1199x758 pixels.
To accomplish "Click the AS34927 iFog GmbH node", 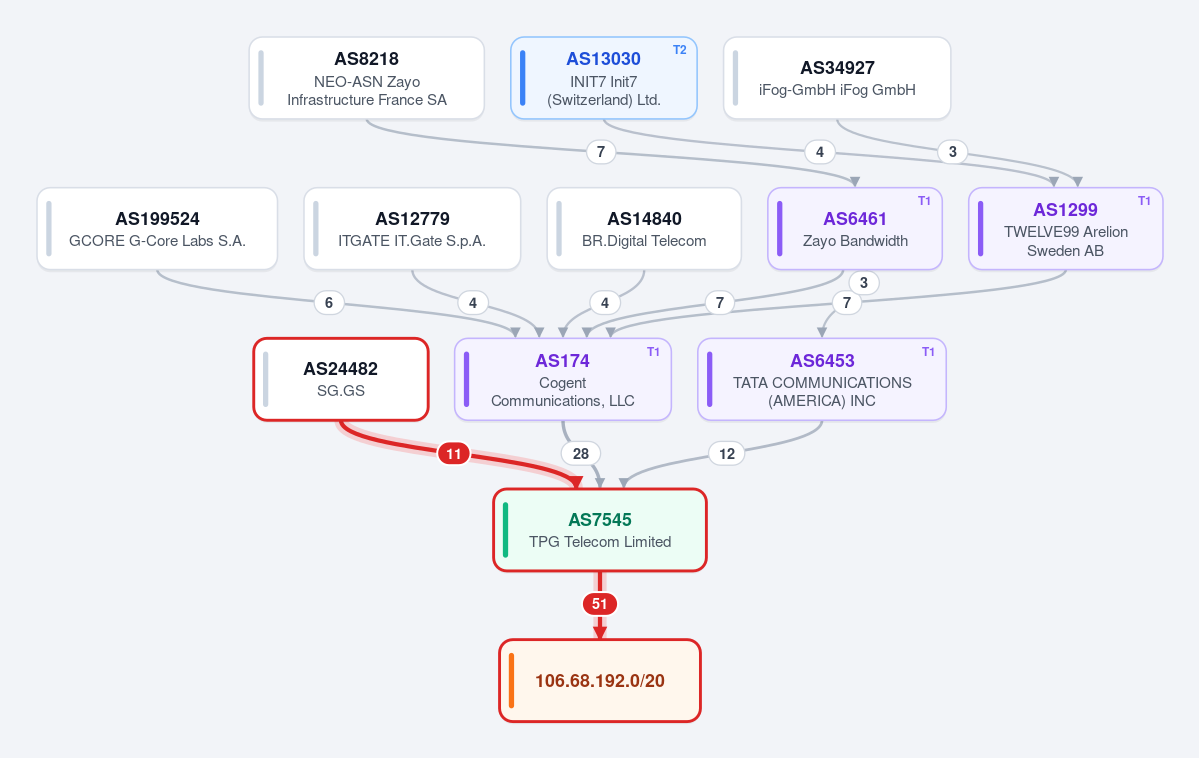I will [x=837, y=78].
